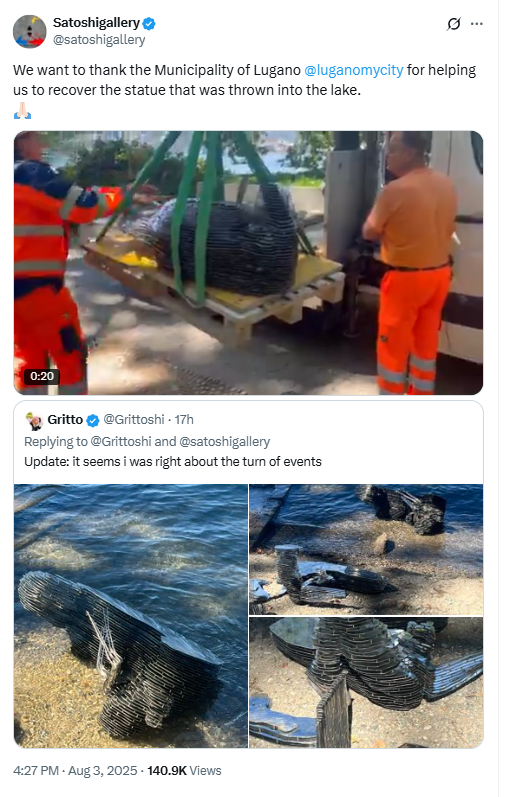Click Gritto's verified checkmark badge
510x797 pixels.
click(93, 420)
